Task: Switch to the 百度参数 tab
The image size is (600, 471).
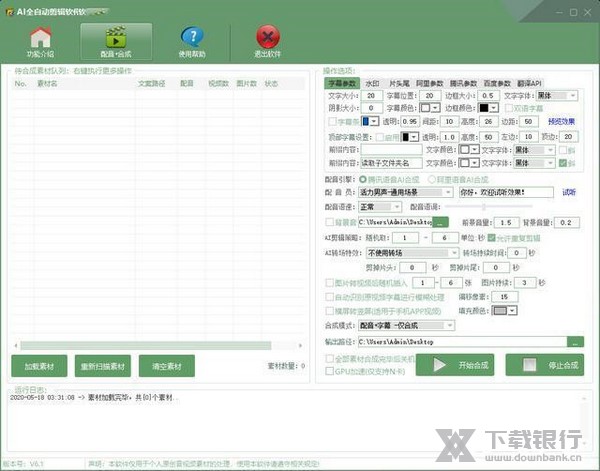Action: pyautogui.click(x=497, y=83)
